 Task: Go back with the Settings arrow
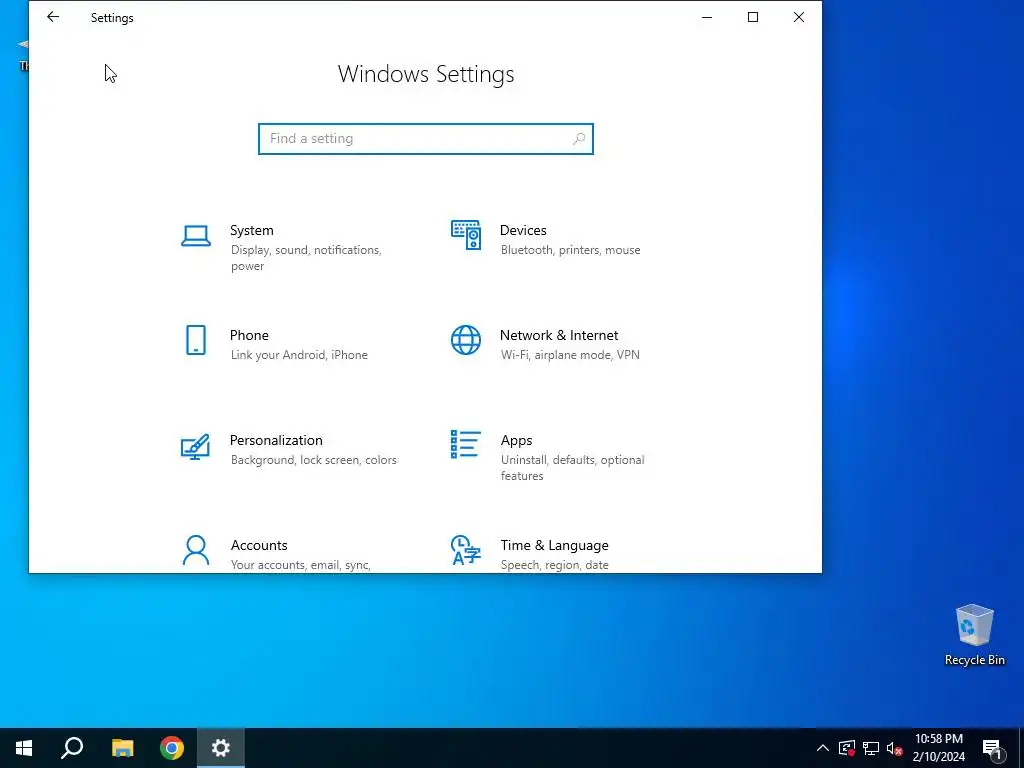53,18
